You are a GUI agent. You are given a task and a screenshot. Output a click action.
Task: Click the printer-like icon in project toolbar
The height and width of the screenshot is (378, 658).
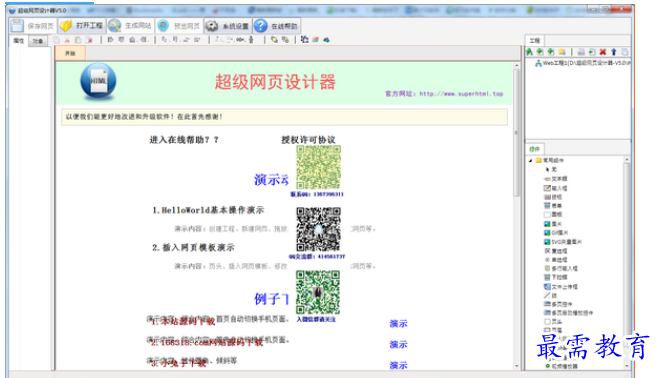point(581,52)
